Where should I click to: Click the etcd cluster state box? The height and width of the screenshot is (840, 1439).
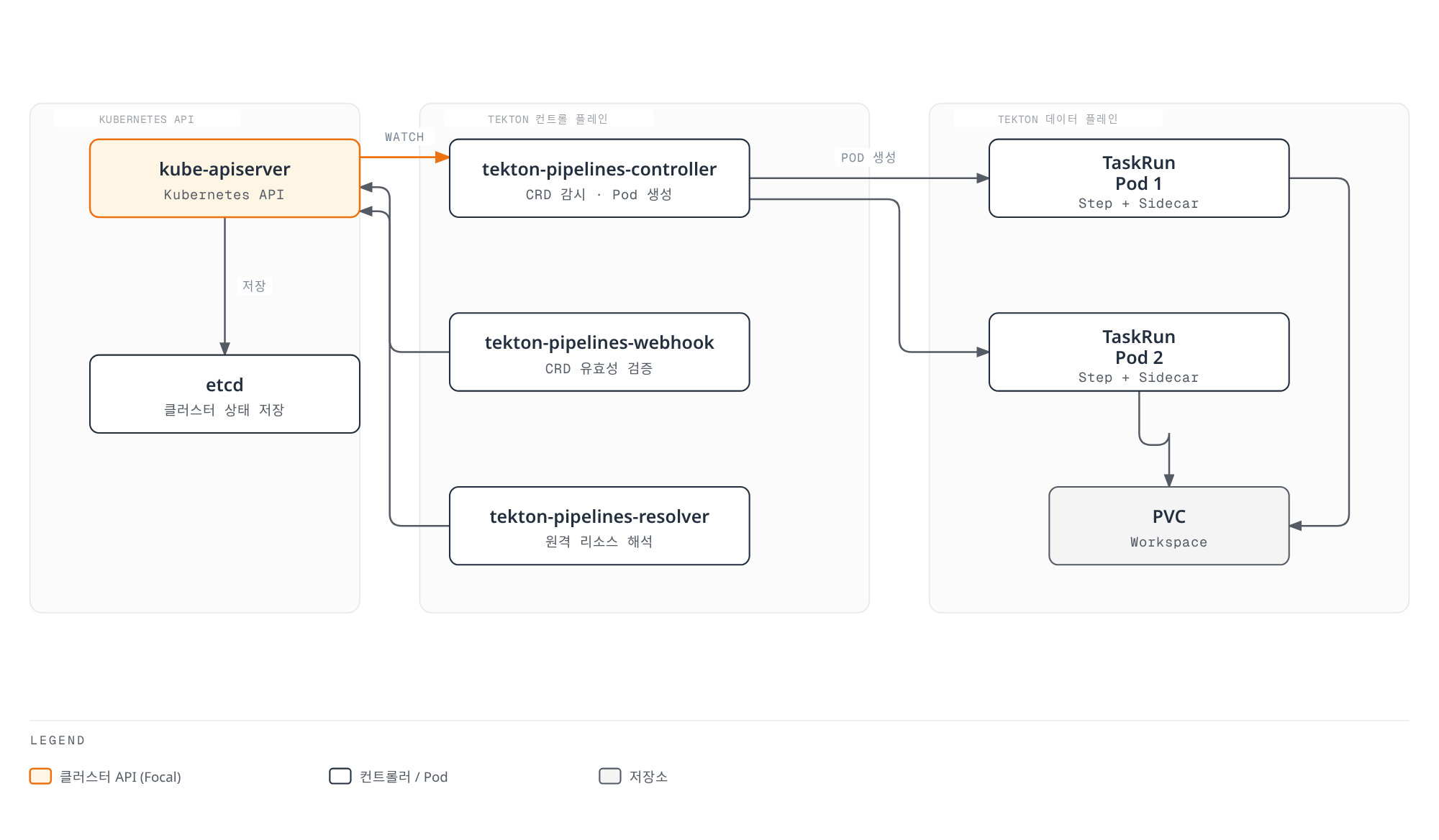[x=224, y=394]
